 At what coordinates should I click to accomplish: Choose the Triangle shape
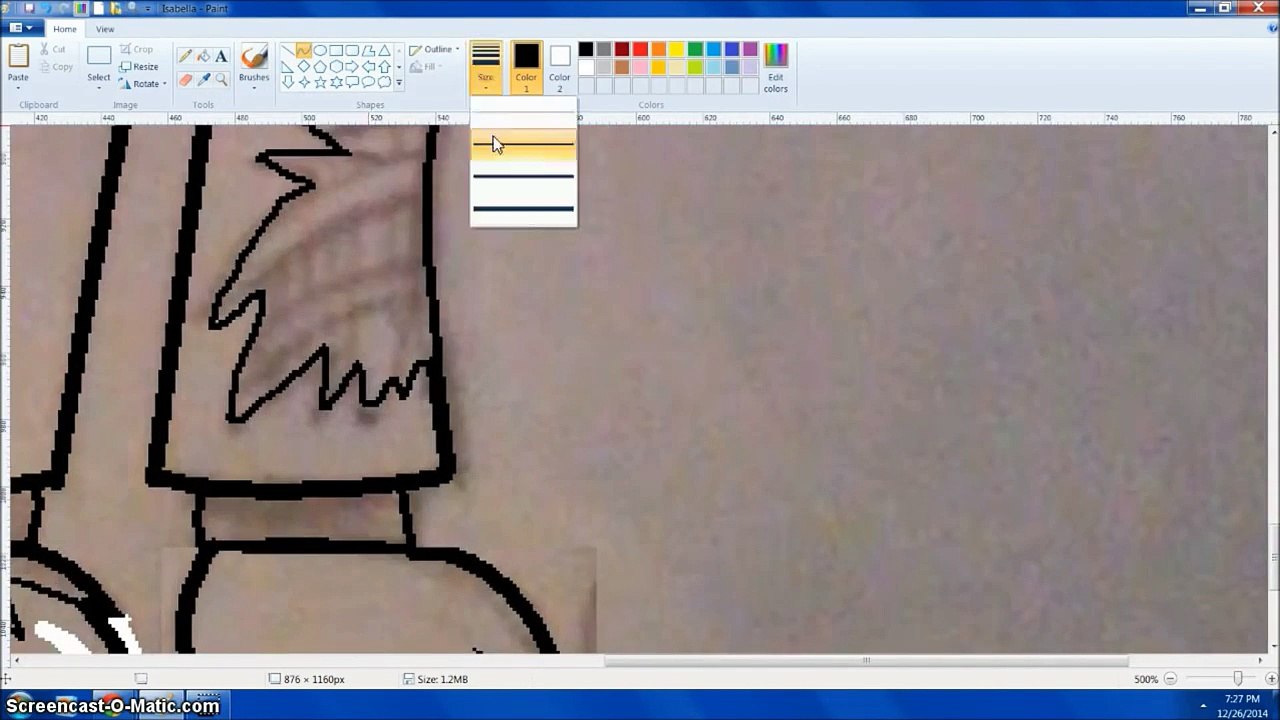pos(384,51)
